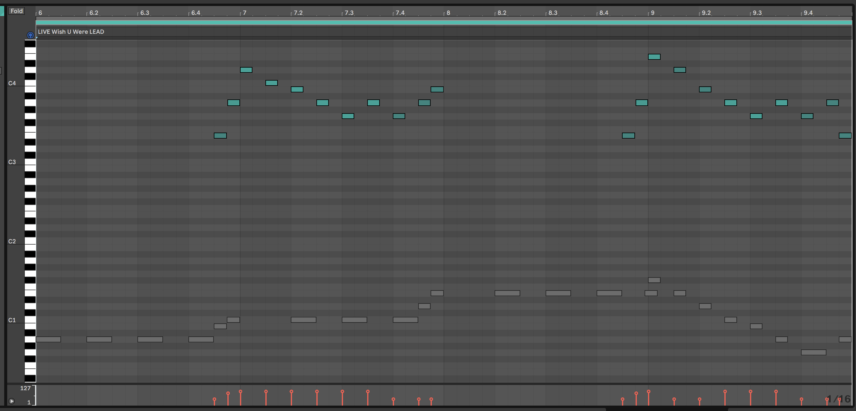This screenshot has height=411, width=856.
Task: Click the 1/16 grid size label
Action: 839,398
